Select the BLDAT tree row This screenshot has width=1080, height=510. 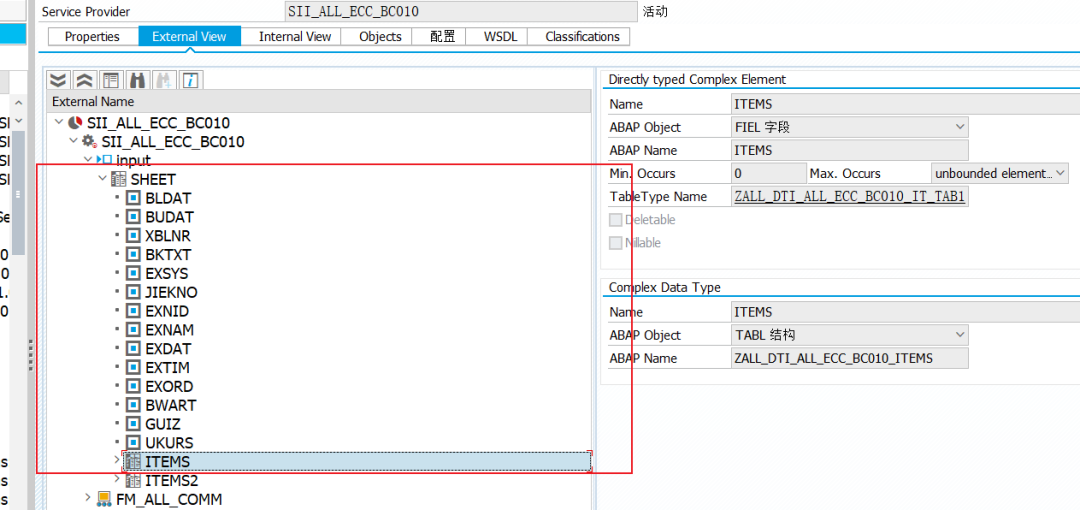click(x=168, y=198)
